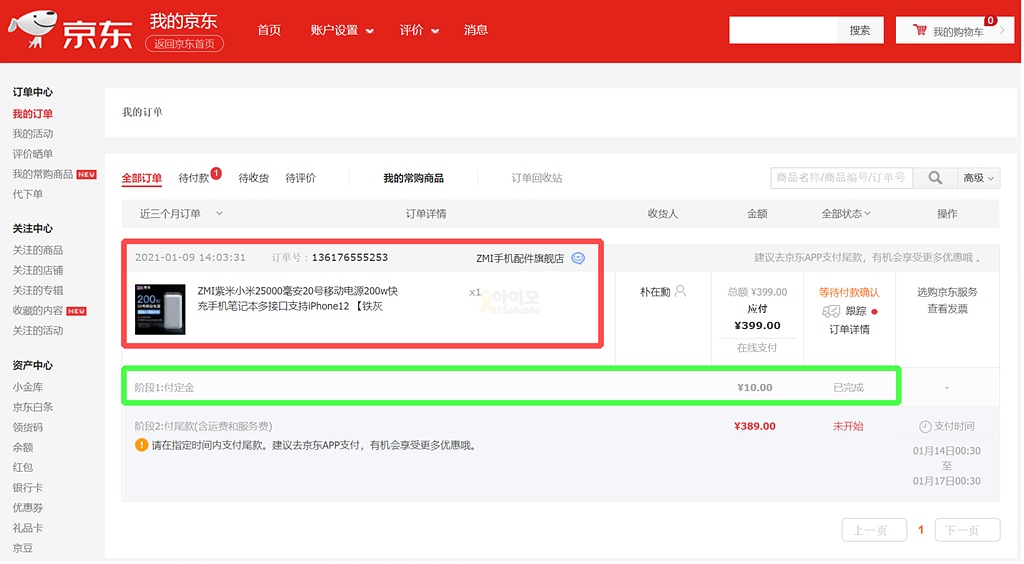
Task: Open 我的活动 in sidebar
Action: click(x=33, y=134)
